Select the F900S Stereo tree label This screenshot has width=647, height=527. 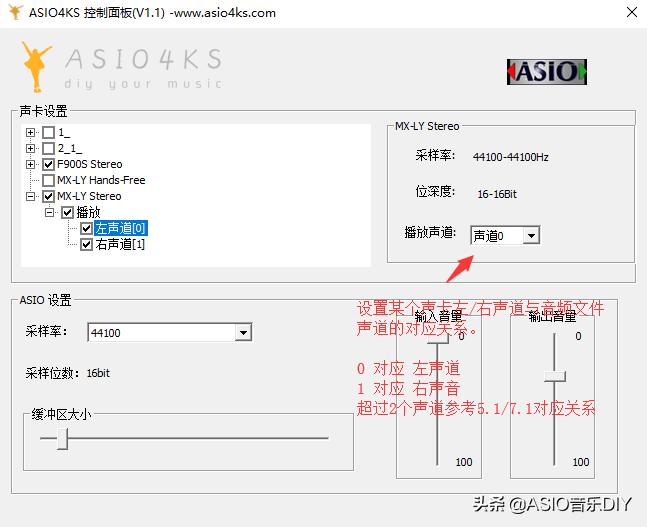[x=90, y=164]
